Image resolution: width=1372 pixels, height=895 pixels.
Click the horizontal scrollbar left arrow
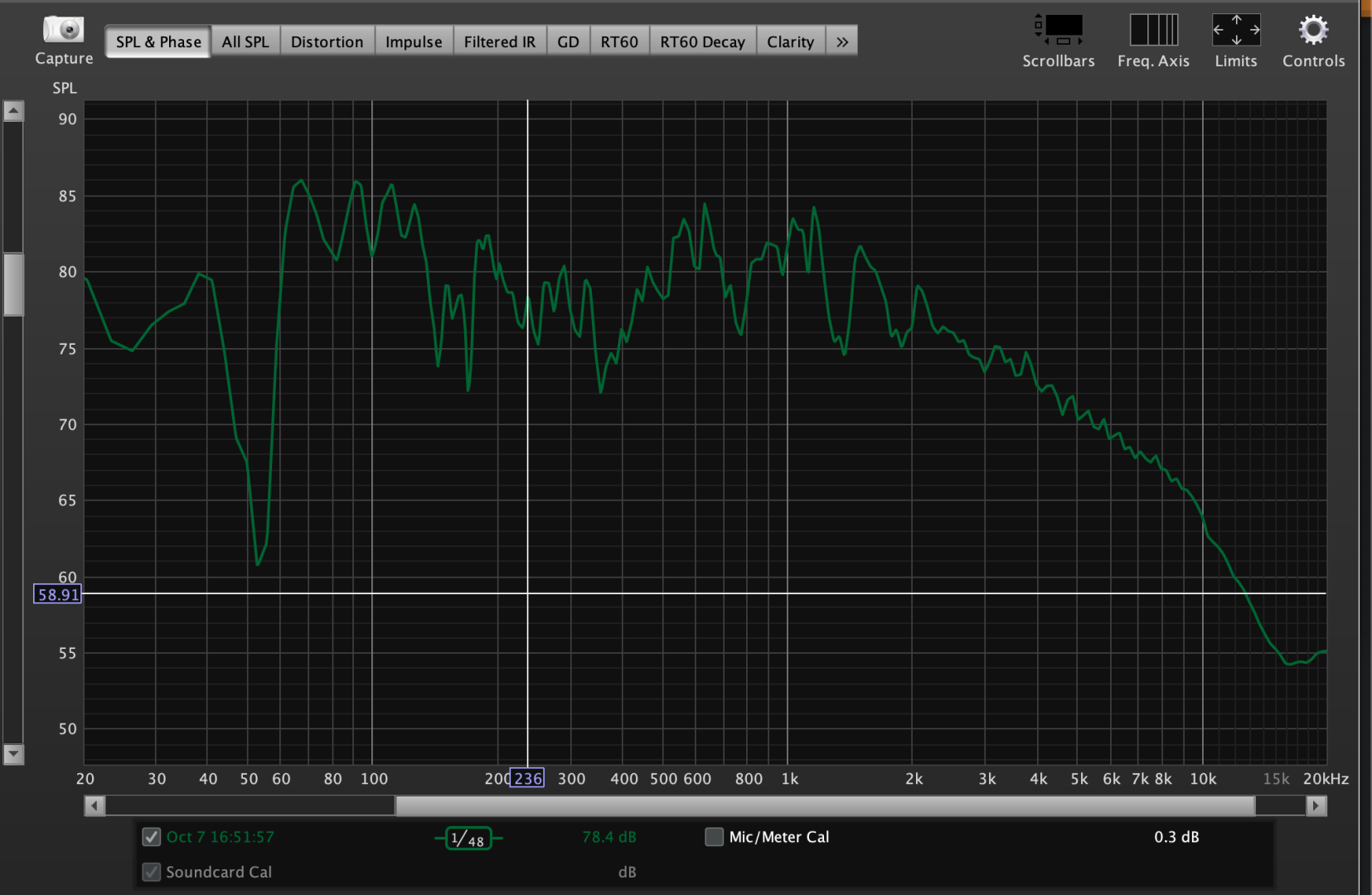[x=95, y=805]
